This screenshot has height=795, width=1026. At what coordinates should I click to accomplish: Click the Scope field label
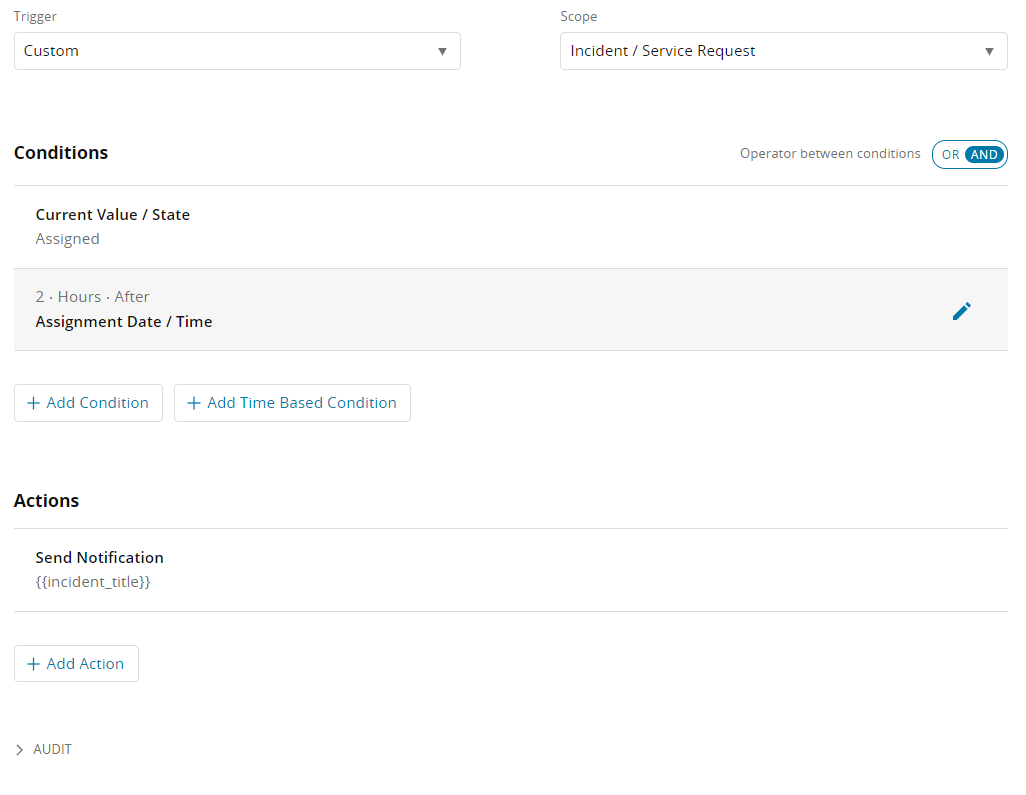[x=578, y=16]
